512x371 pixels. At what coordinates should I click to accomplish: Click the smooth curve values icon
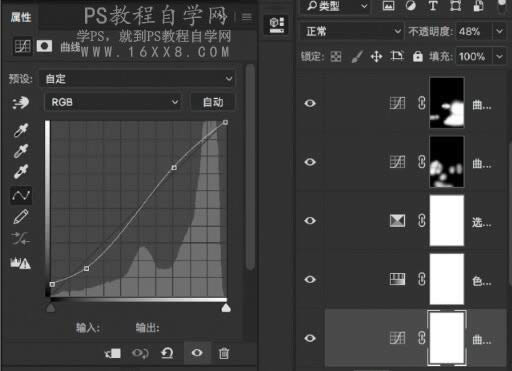point(21,239)
